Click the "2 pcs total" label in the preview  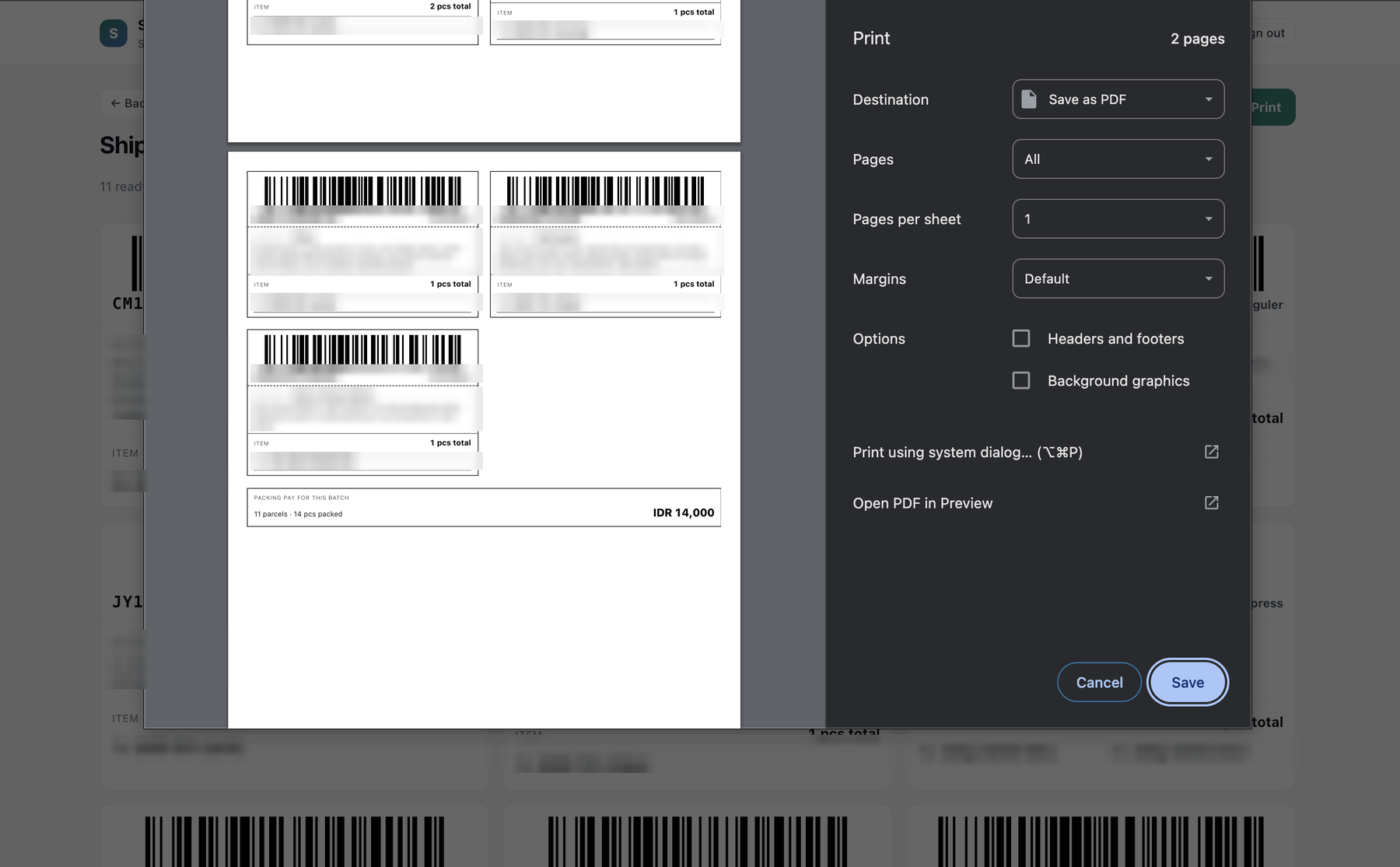pos(450,6)
